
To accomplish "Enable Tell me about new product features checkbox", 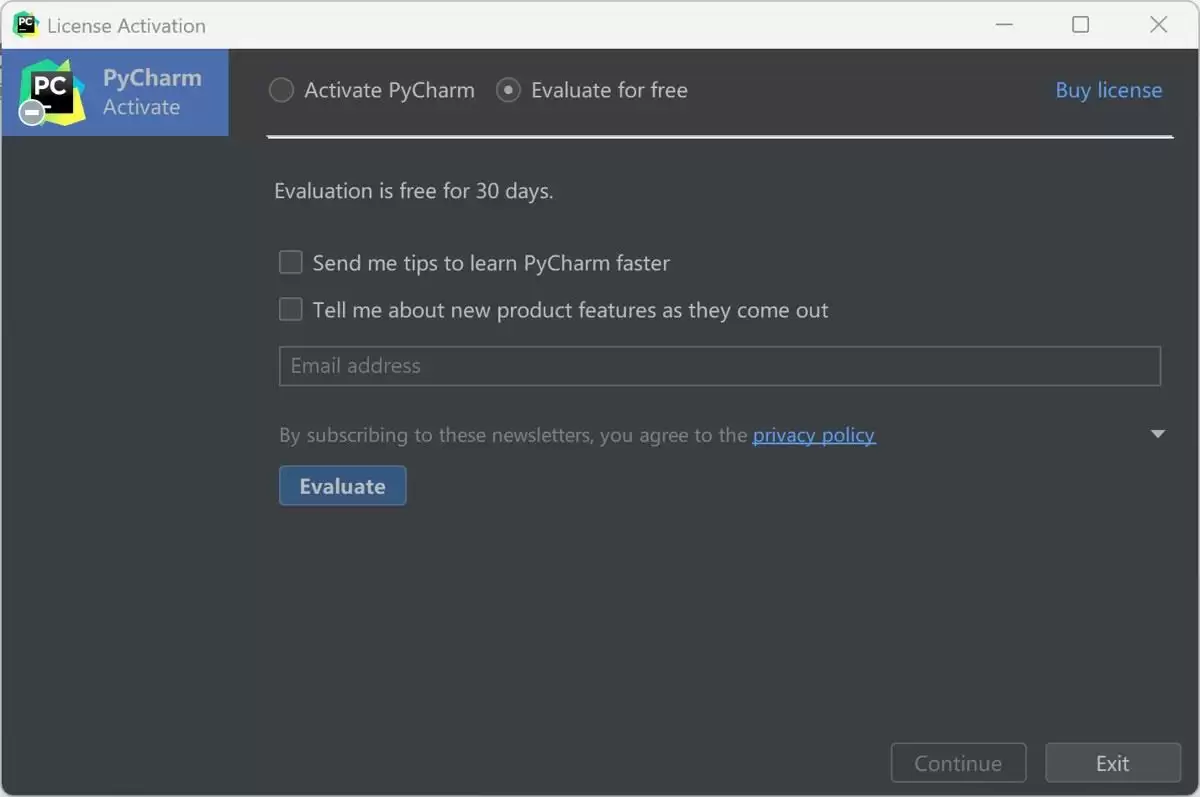I will point(290,309).
